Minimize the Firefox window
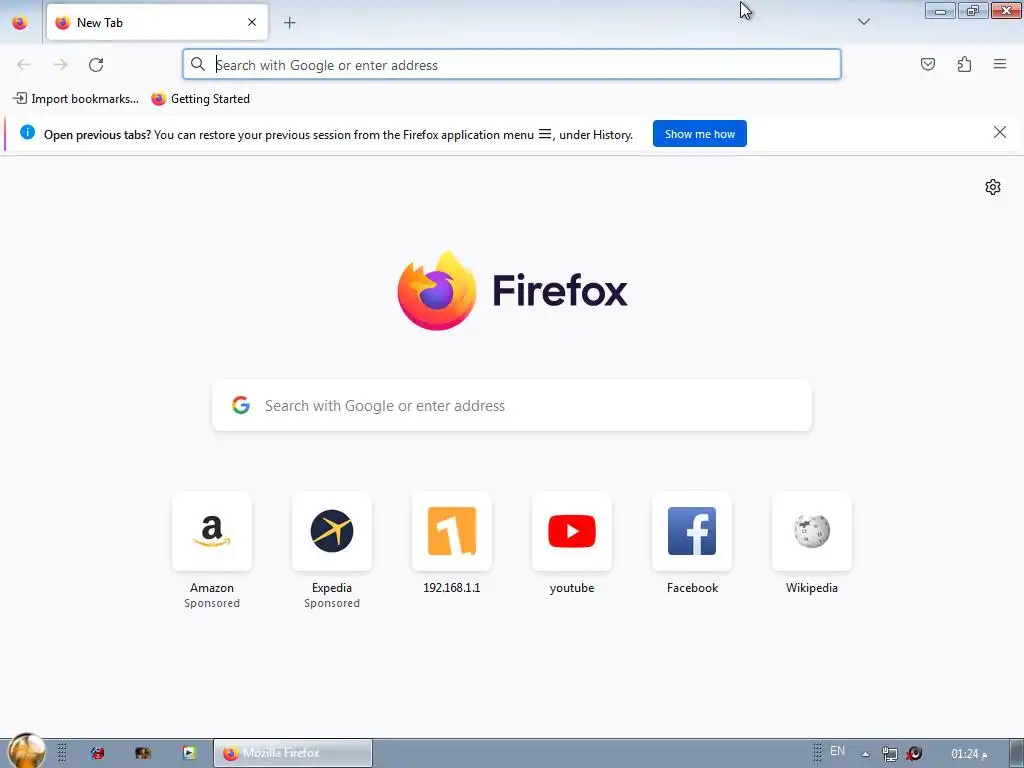This screenshot has height=768, width=1024. [x=940, y=10]
